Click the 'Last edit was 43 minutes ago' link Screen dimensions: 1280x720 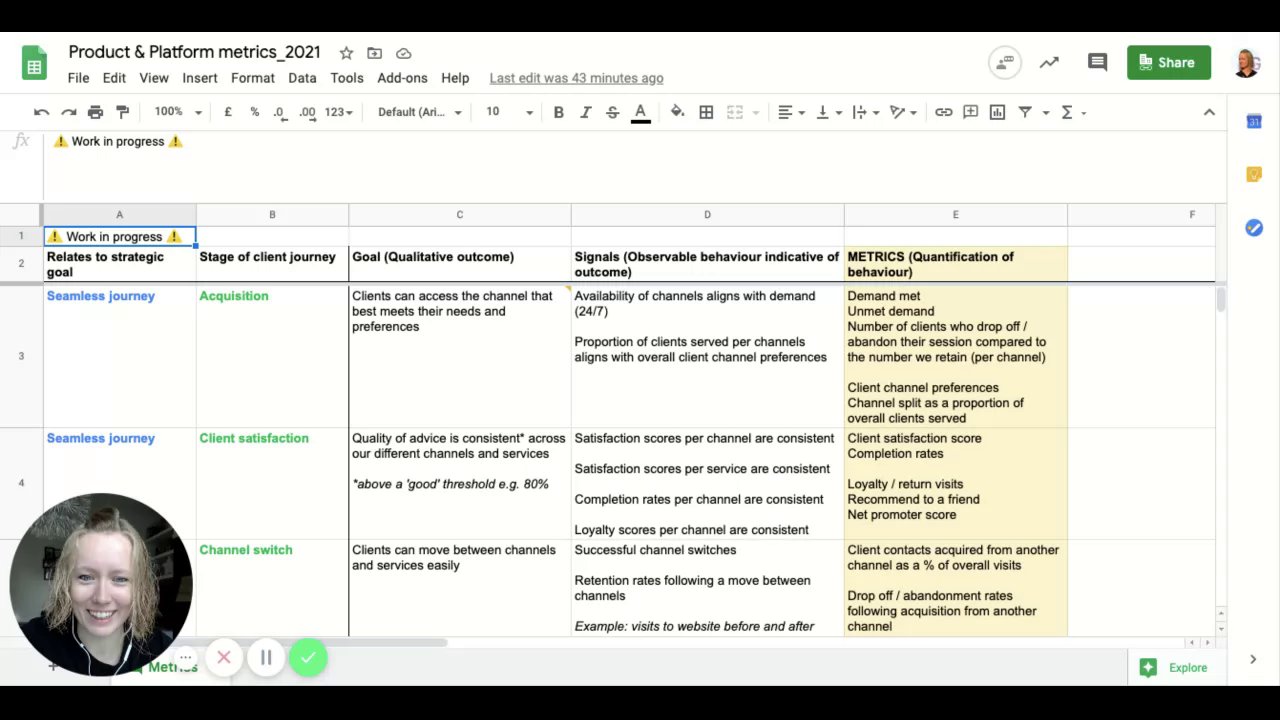click(576, 78)
